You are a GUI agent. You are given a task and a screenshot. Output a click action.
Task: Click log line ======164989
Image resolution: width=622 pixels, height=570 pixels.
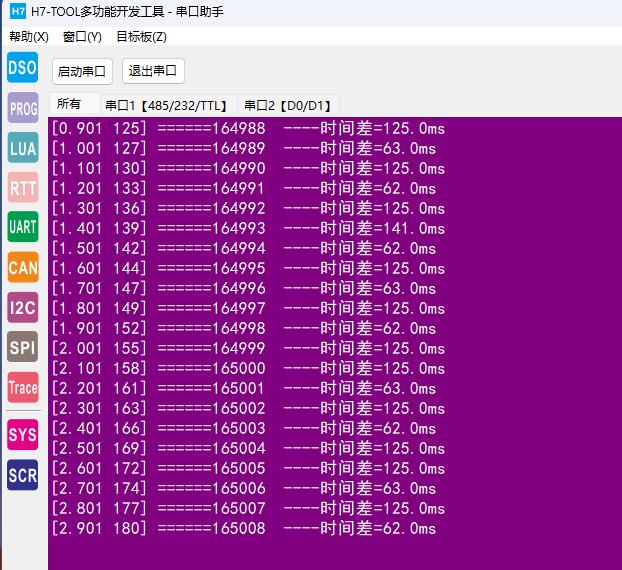pos(244,148)
